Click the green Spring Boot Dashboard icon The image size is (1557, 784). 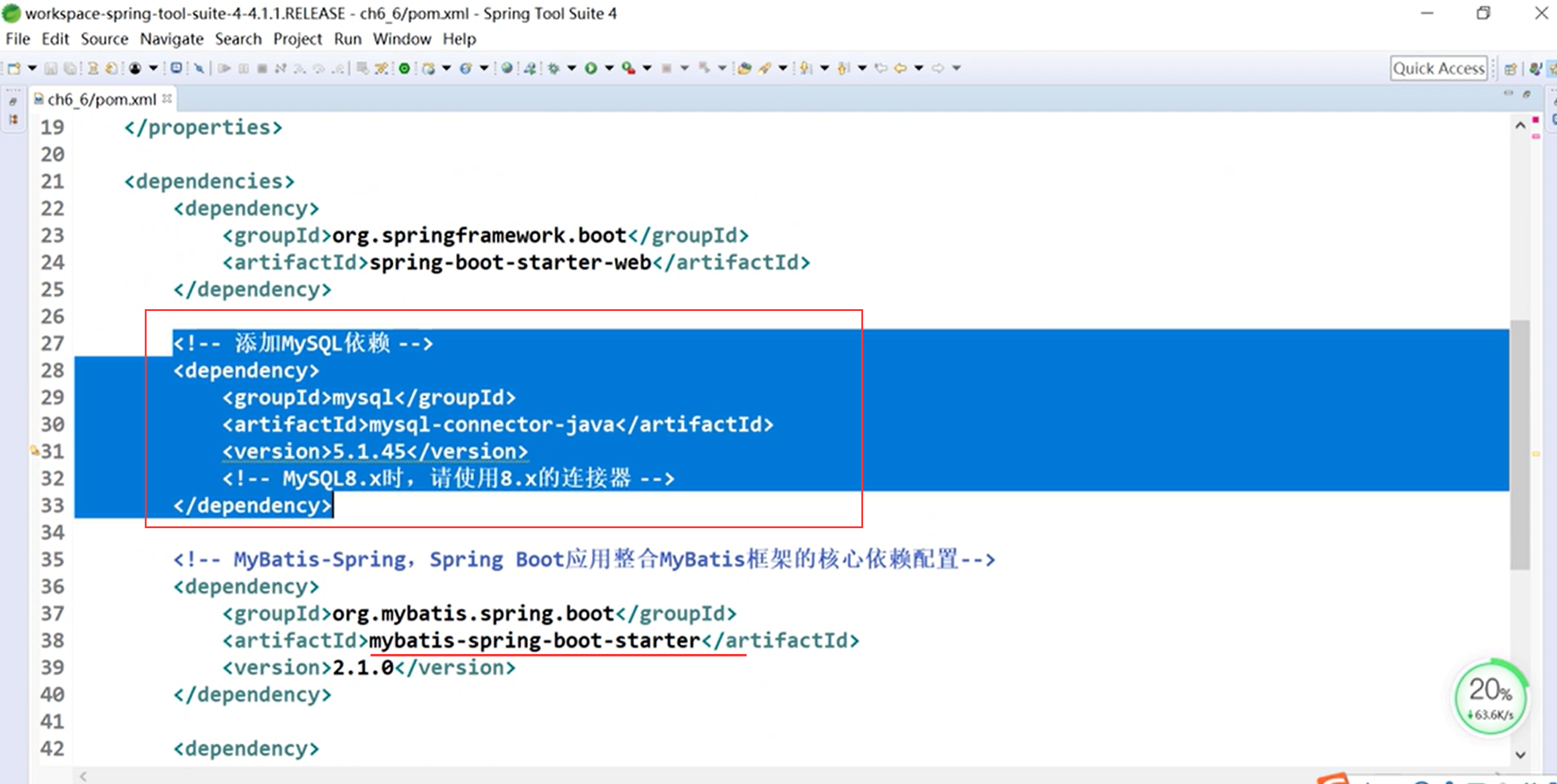(x=404, y=68)
